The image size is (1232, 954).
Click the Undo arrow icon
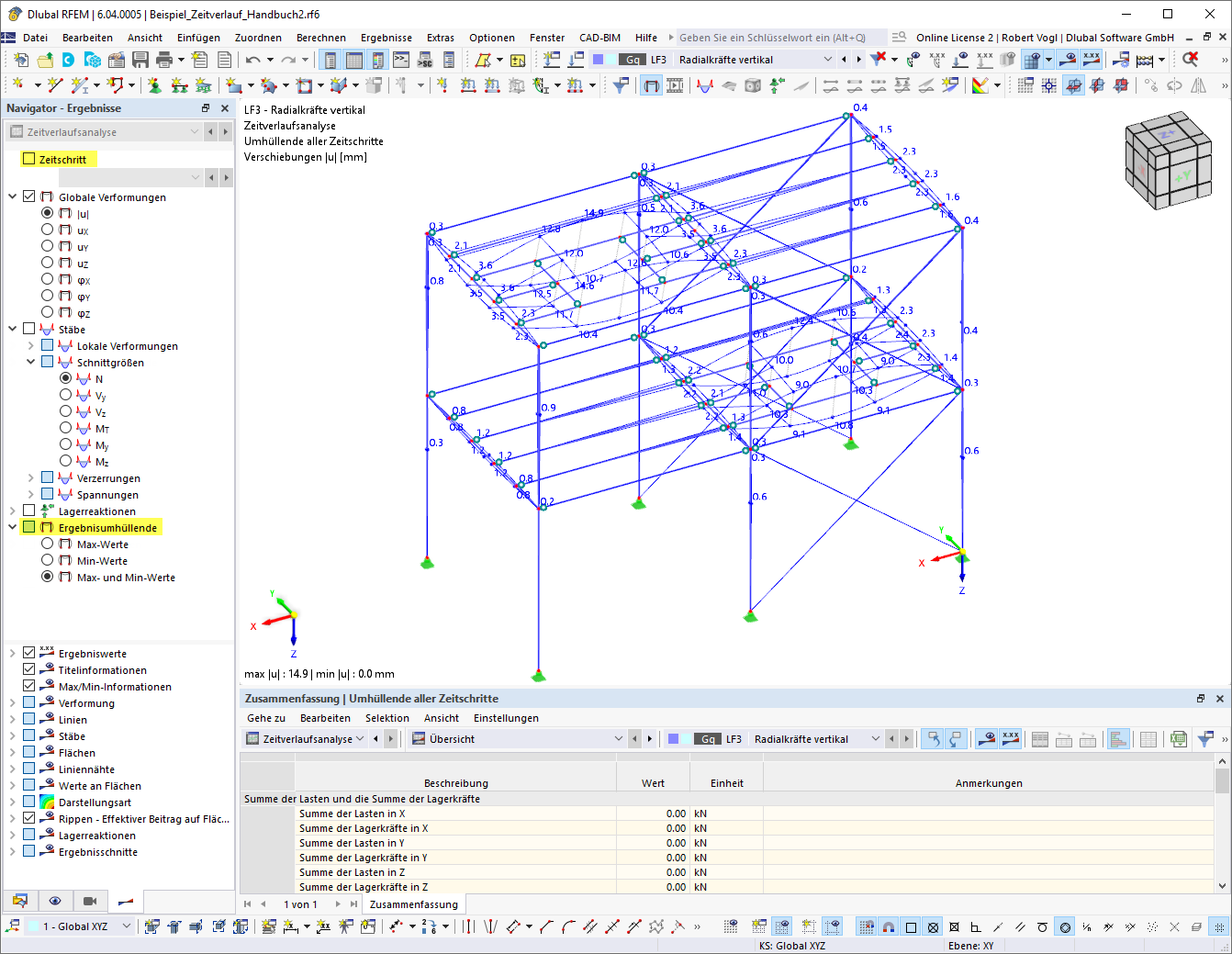click(x=253, y=60)
